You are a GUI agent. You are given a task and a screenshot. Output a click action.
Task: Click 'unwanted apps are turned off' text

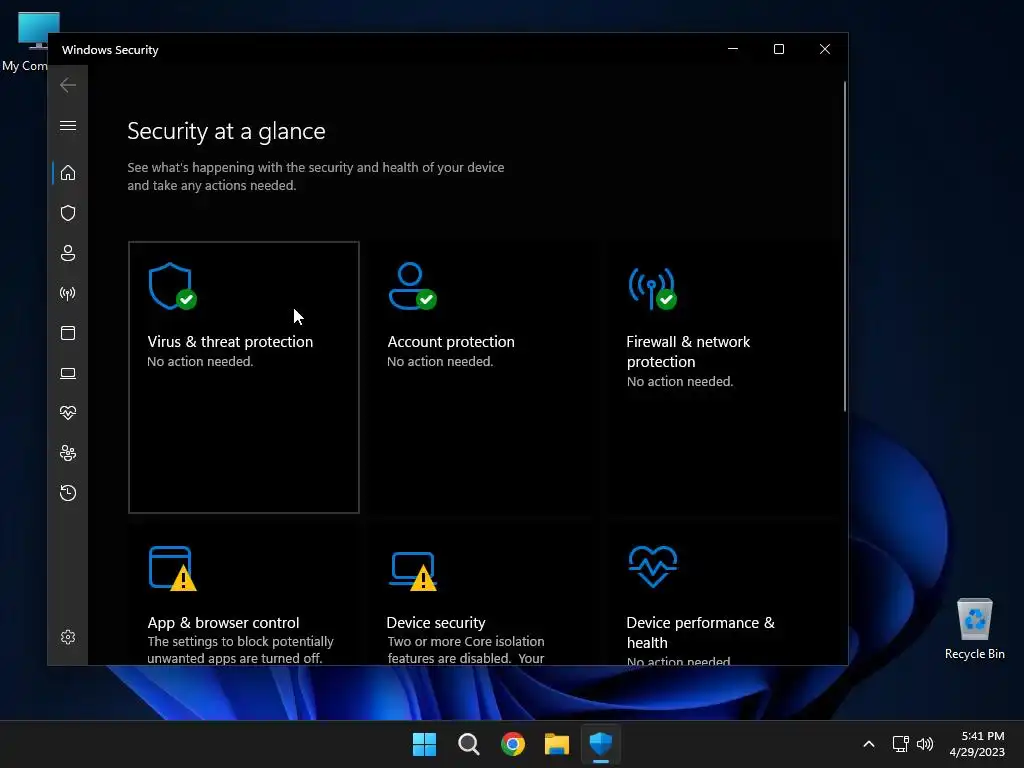coord(234,658)
